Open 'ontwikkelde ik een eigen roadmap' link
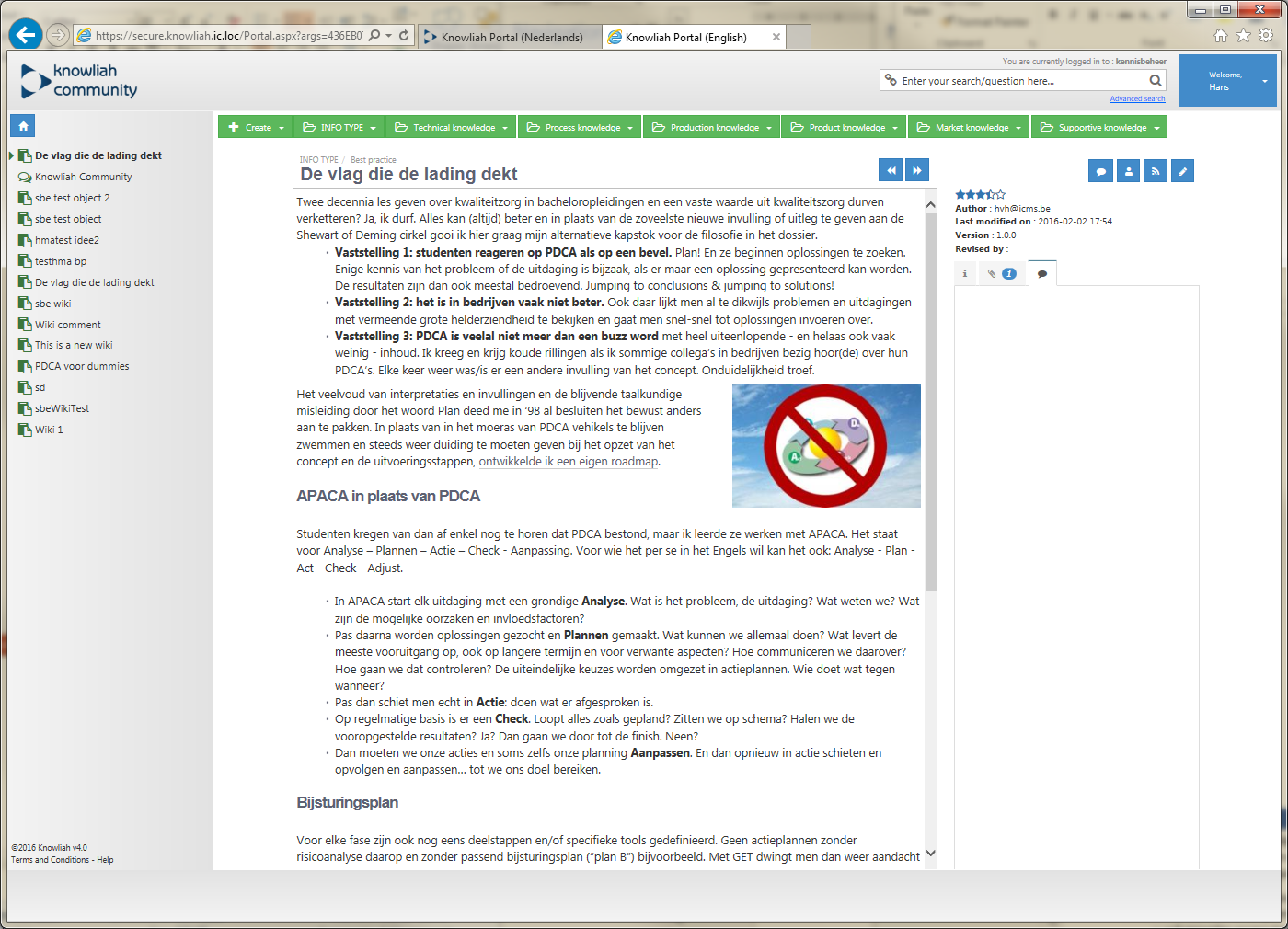Image resolution: width=1288 pixels, height=929 pixels. point(569,462)
